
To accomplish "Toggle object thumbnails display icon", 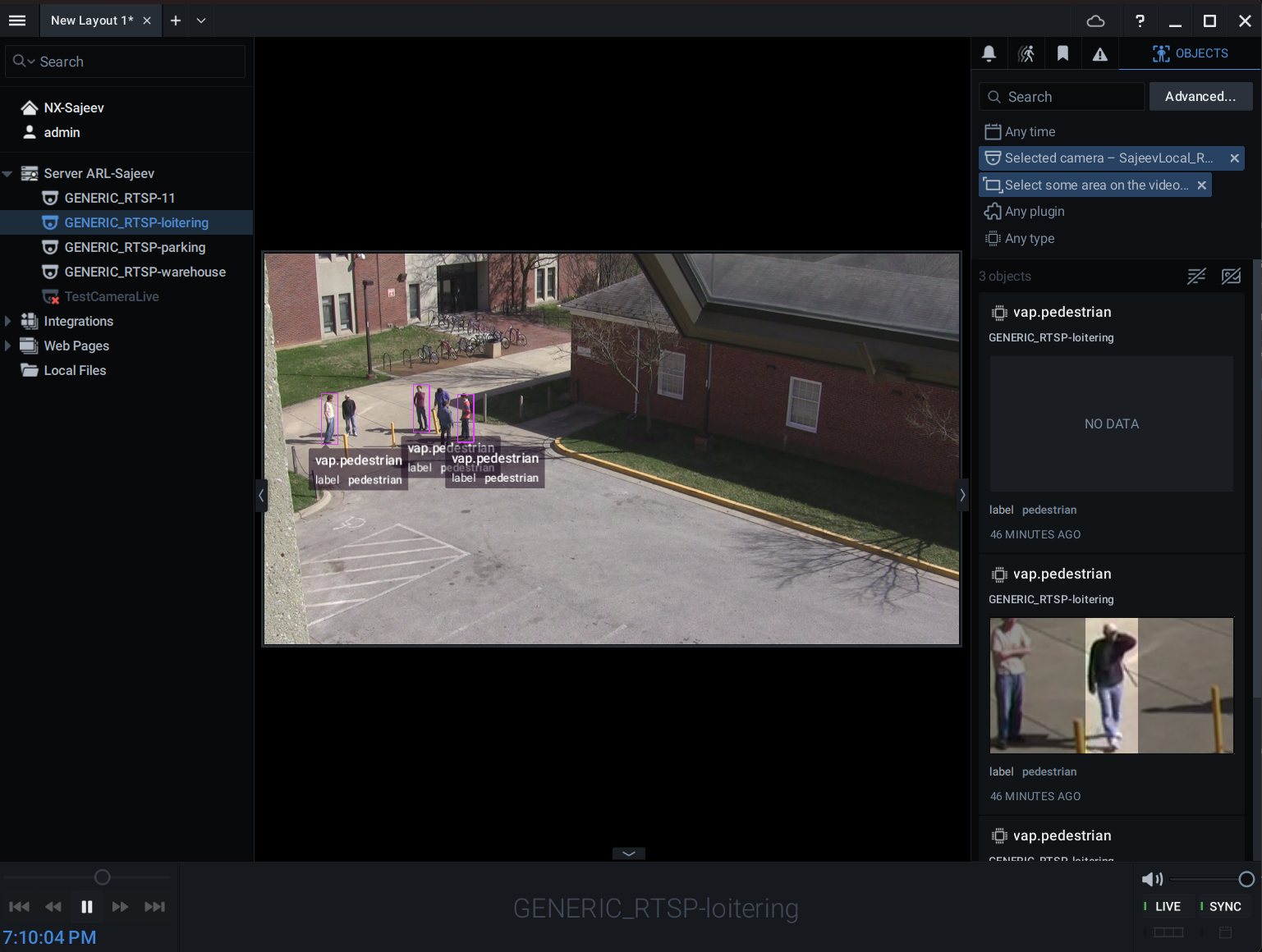I will click(x=1231, y=277).
